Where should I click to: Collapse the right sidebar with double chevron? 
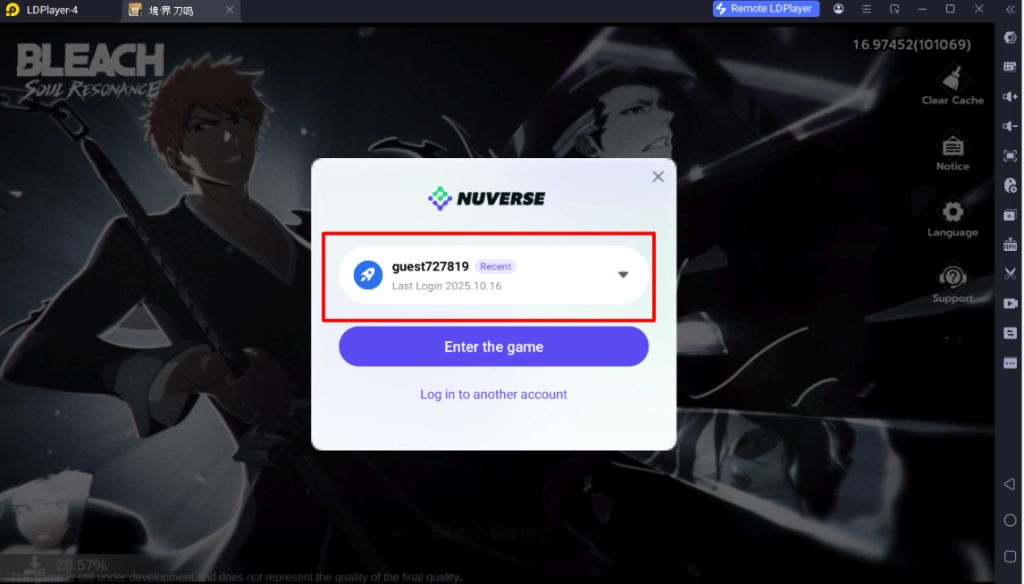tap(1010, 9)
